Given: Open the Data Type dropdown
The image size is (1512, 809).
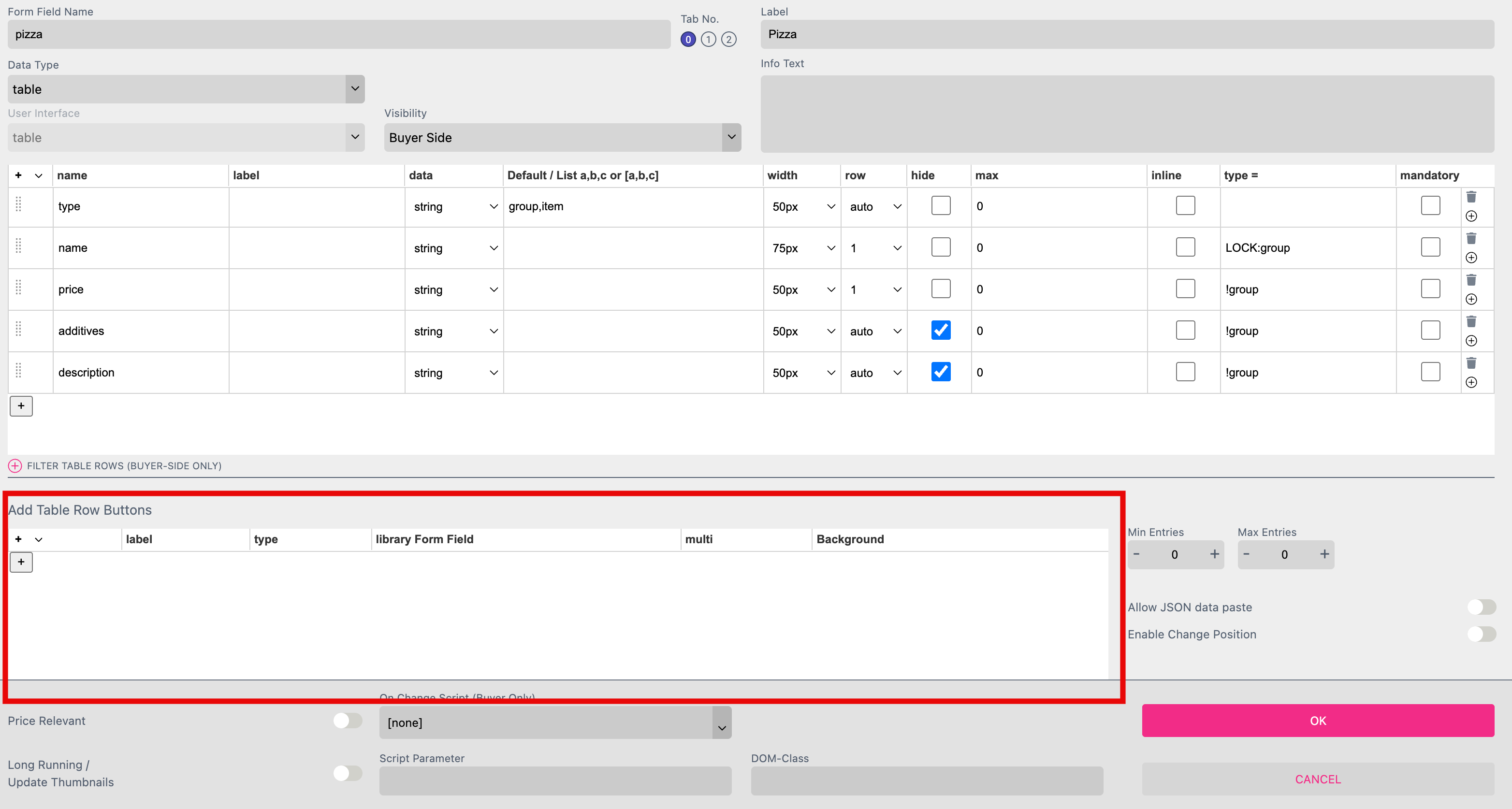Looking at the screenshot, I should click(186, 89).
